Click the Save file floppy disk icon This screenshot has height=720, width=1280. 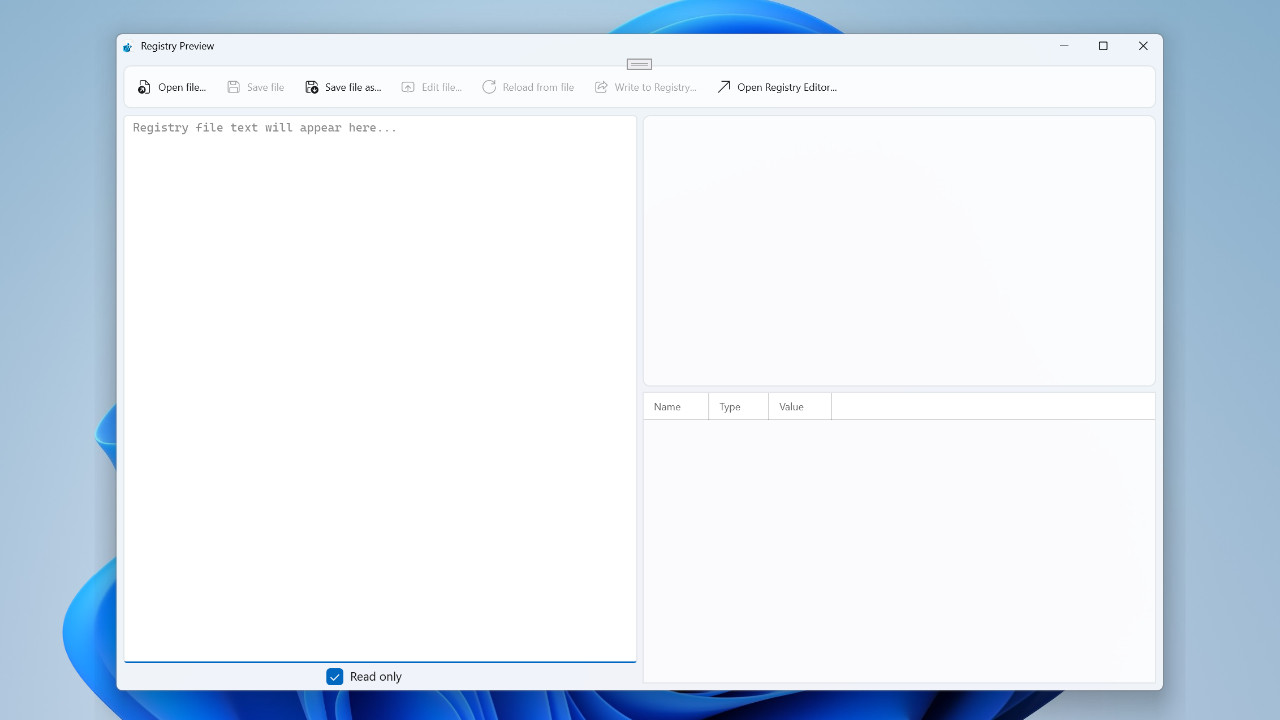click(x=233, y=87)
